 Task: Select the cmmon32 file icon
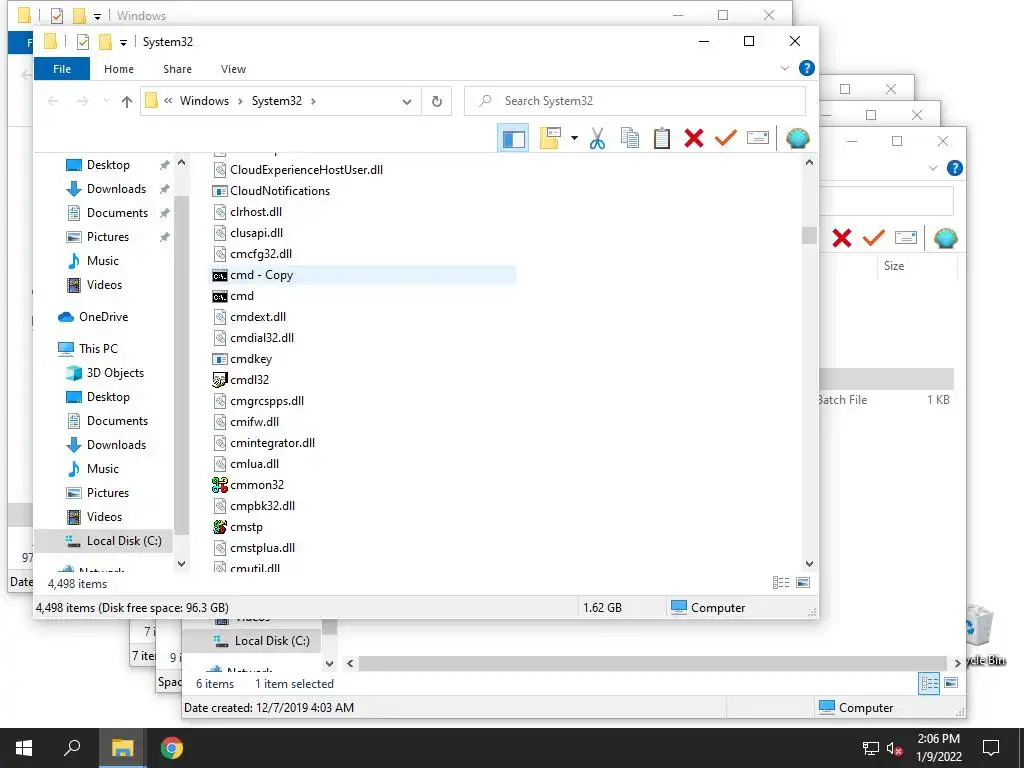[219, 485]
